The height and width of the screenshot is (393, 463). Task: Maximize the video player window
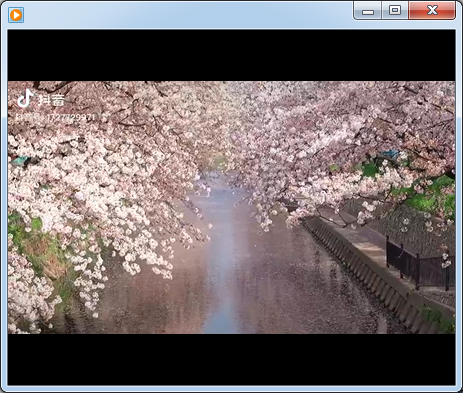pyautogui.click(x=395, y=11)
